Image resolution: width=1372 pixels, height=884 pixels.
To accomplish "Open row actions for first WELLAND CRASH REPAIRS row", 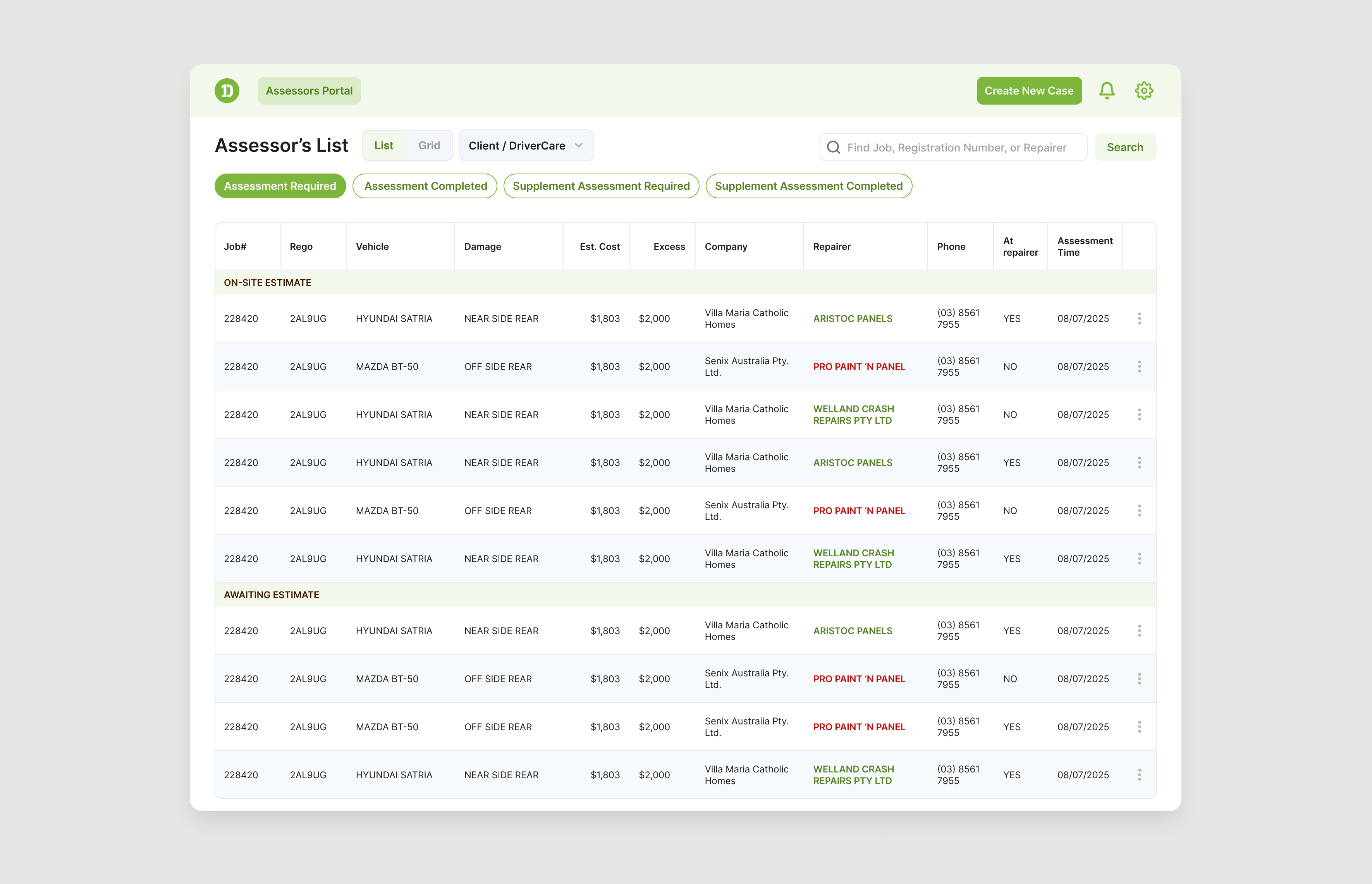I will [x=1139, y=414].
